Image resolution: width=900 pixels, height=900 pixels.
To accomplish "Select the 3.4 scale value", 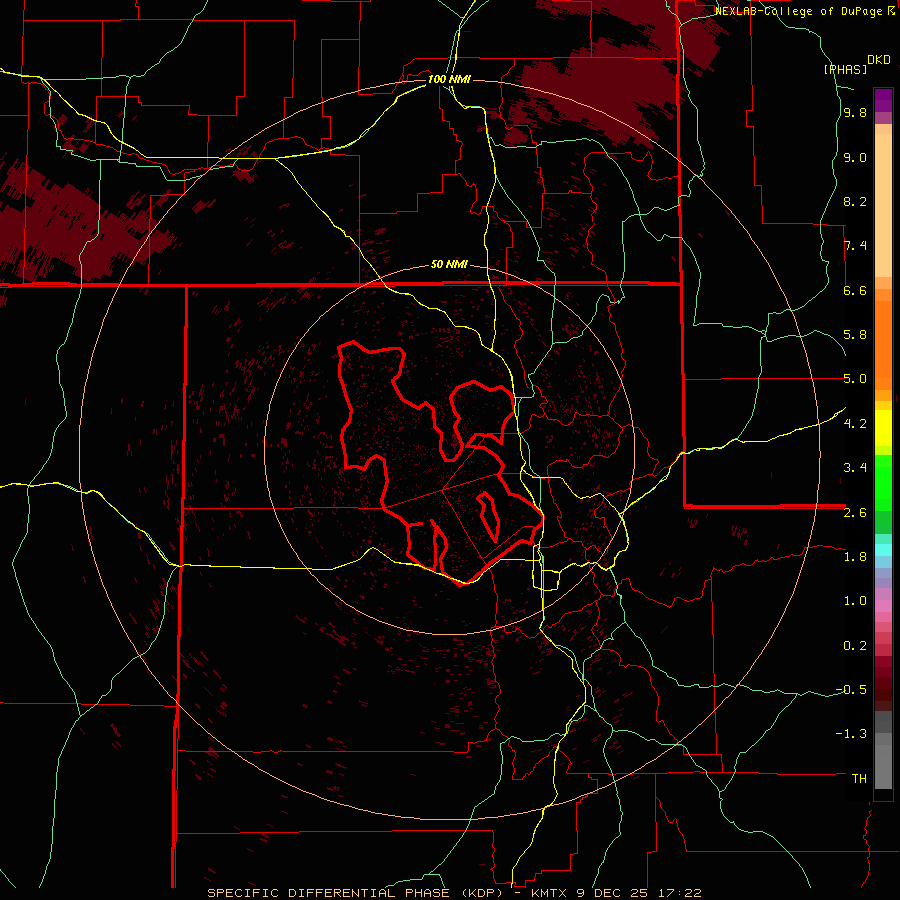I will (855, 468).
